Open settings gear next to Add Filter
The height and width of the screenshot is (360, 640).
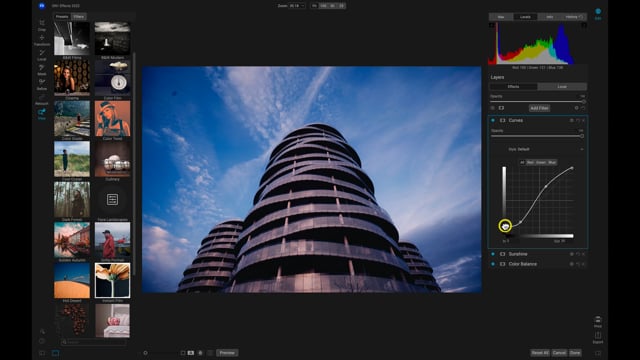577,108
